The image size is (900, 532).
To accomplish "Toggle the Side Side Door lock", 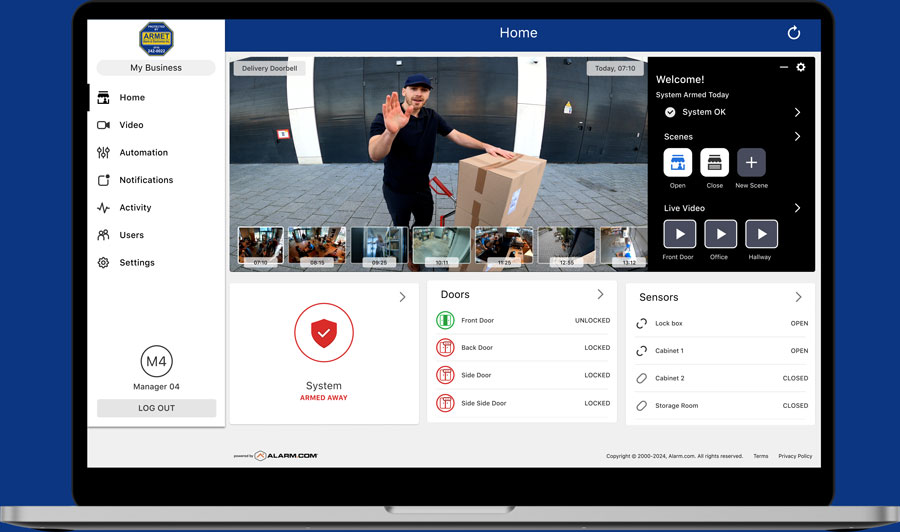I will point(445,403).
